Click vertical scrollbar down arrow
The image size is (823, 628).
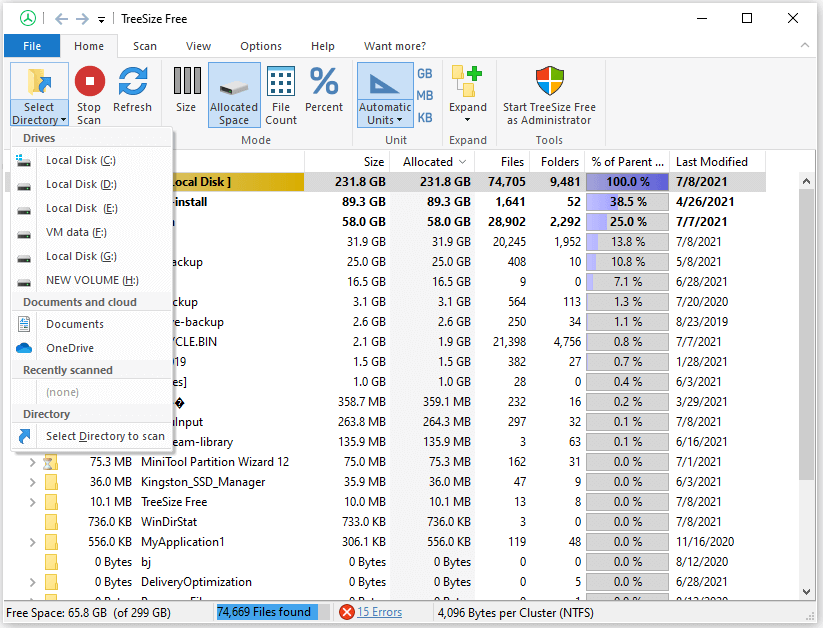806,592
